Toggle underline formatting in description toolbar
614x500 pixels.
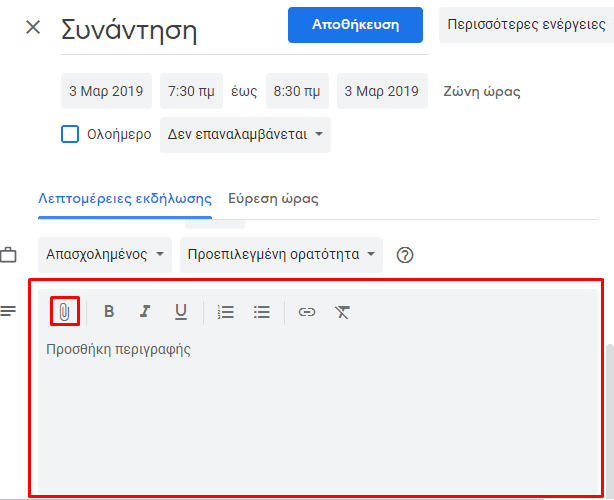[181, 312]
